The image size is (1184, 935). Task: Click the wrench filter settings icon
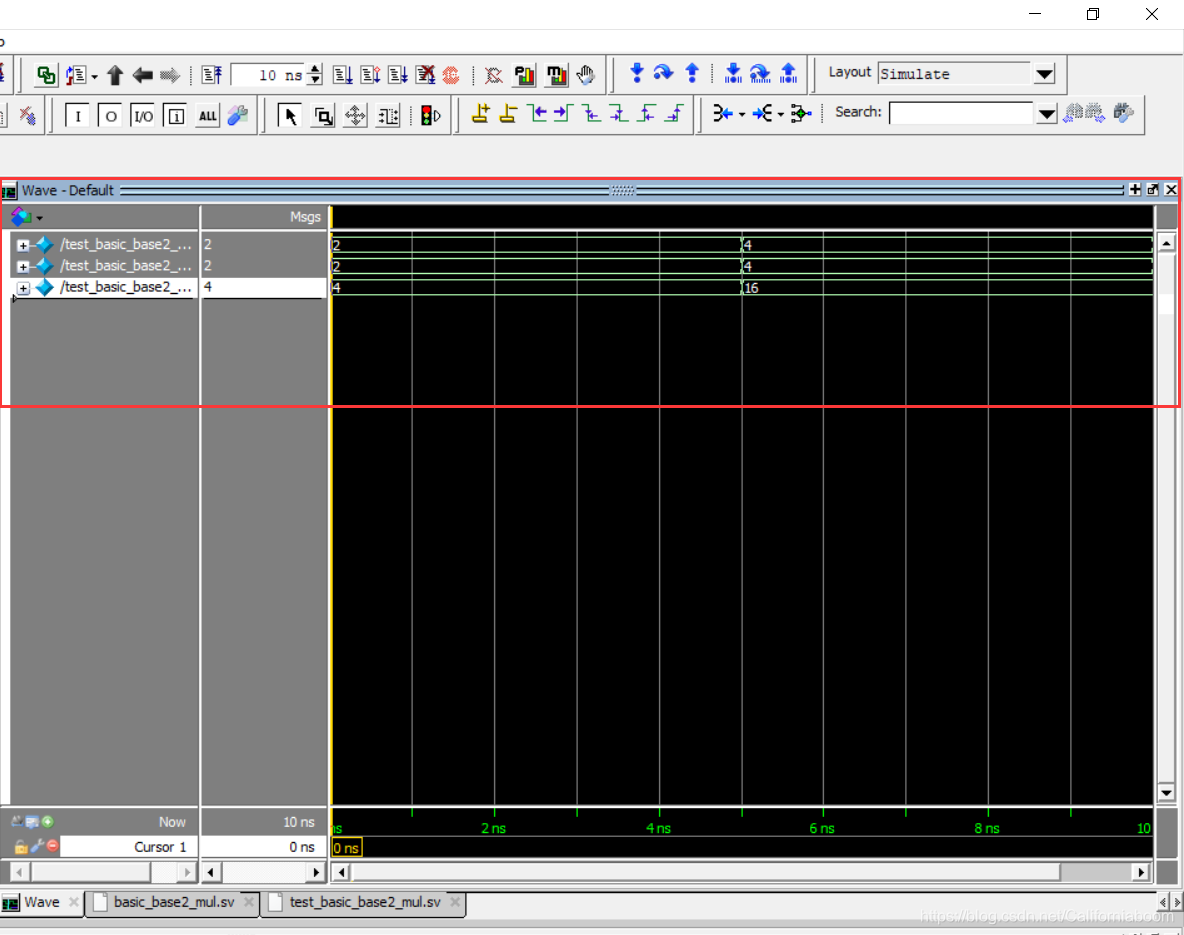[238, 116]
